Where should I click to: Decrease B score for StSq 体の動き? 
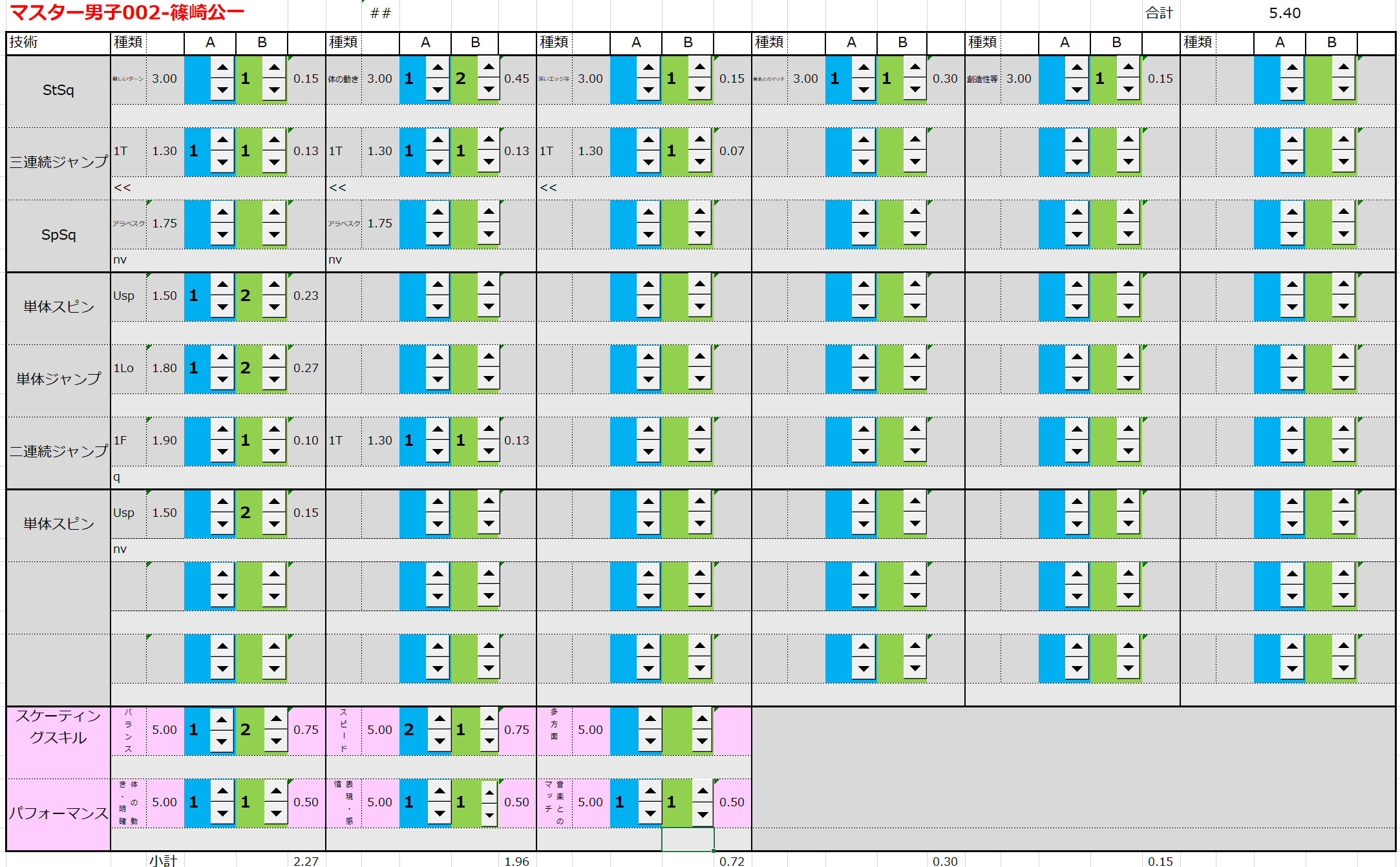point(489,90)
